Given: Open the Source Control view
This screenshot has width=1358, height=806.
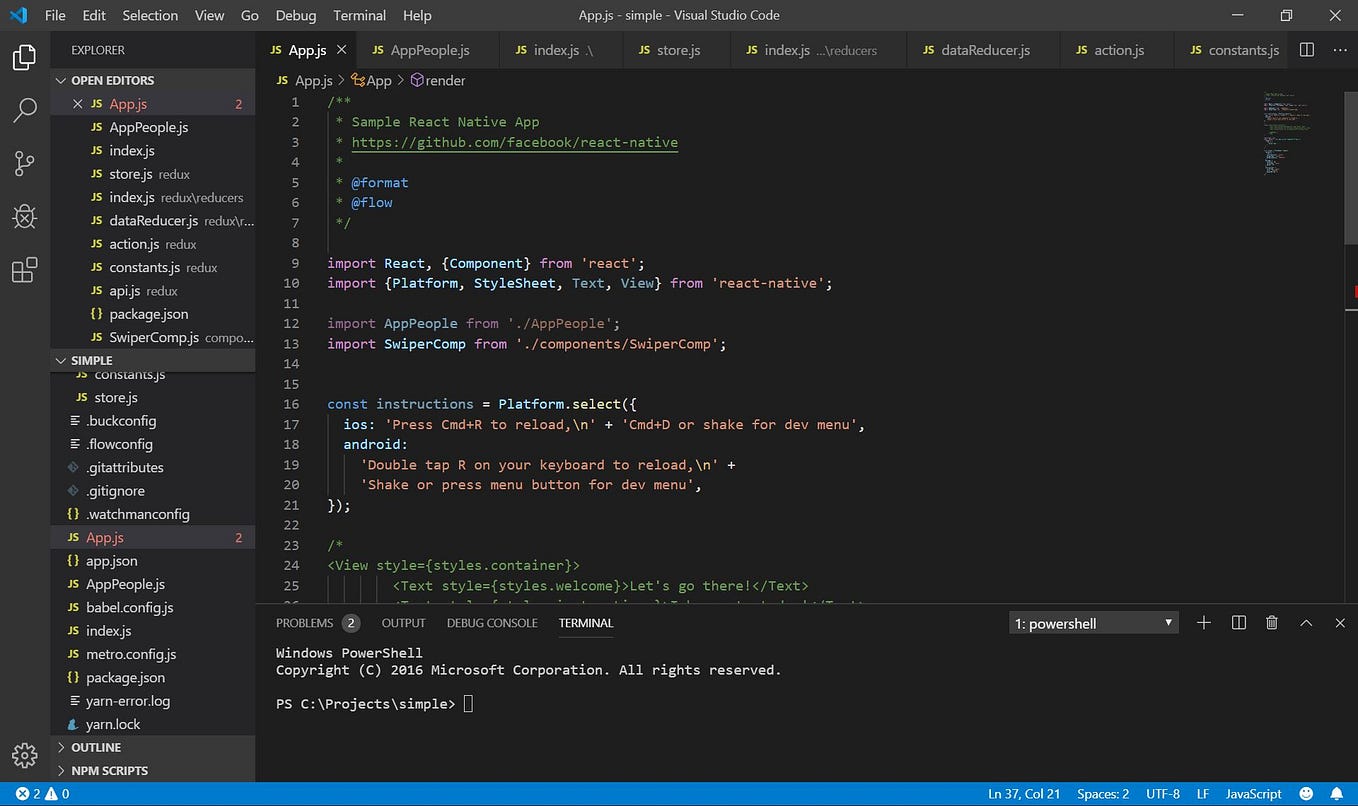Looking at the screenshot, I should pos(24,163).
